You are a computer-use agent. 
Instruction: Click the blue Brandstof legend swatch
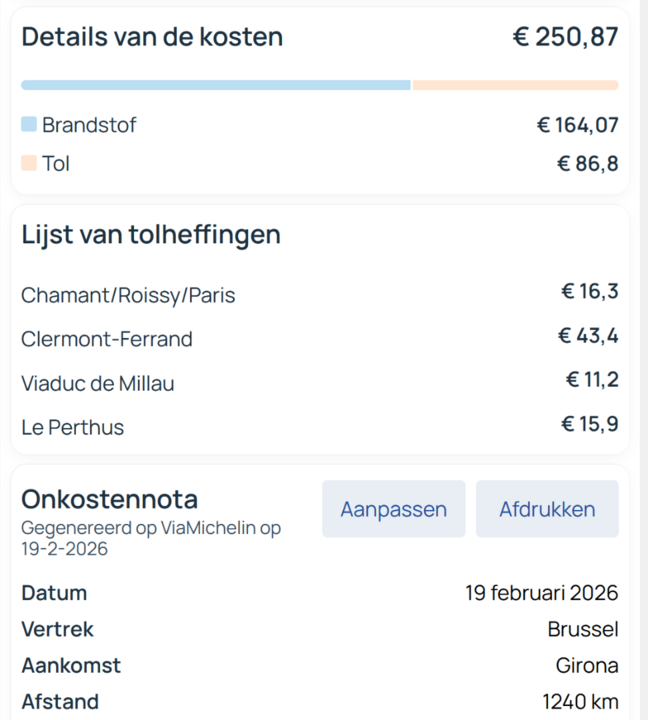click(x=29, y=125)
